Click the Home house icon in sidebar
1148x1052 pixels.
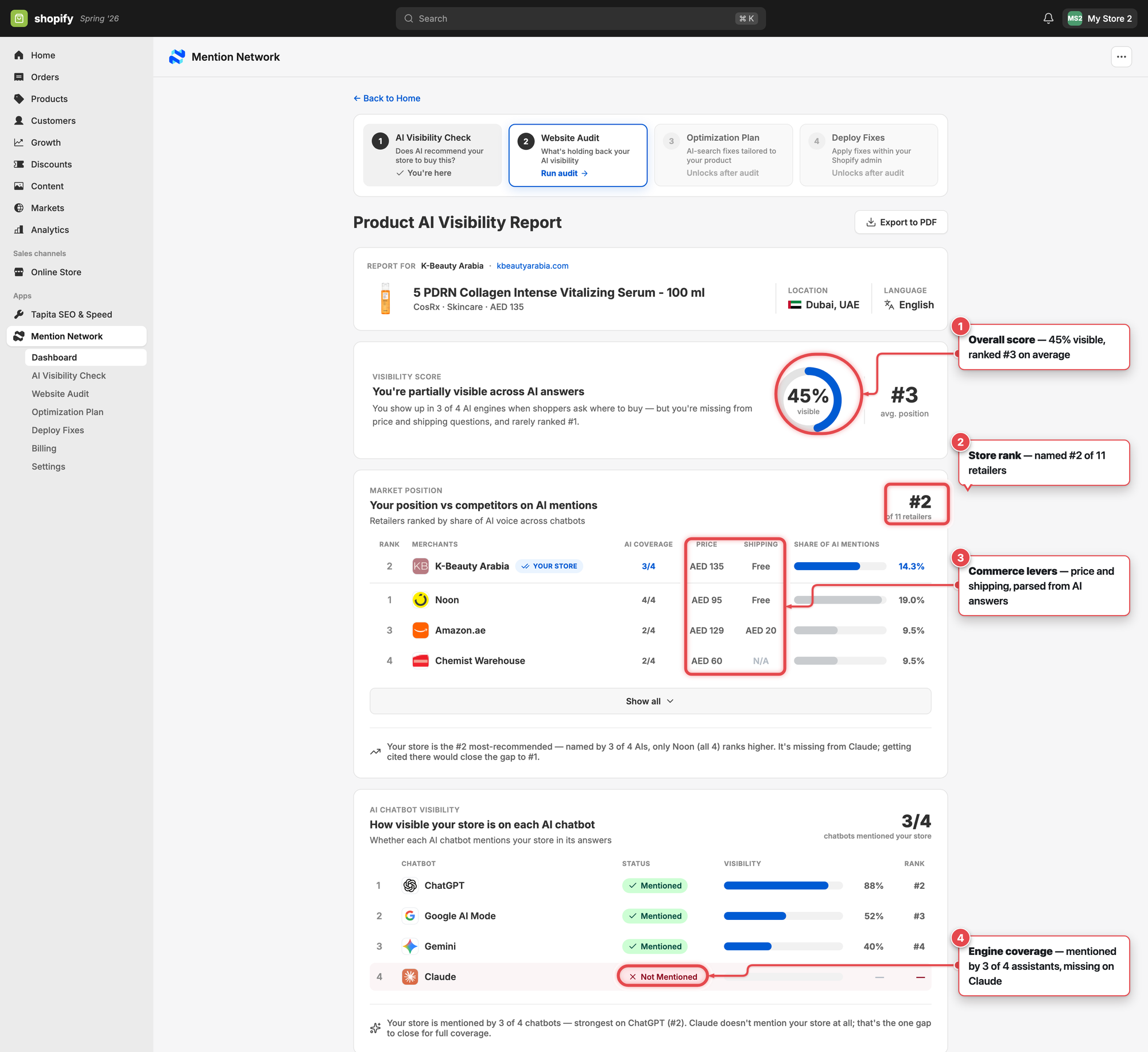[x=19, y=55]
